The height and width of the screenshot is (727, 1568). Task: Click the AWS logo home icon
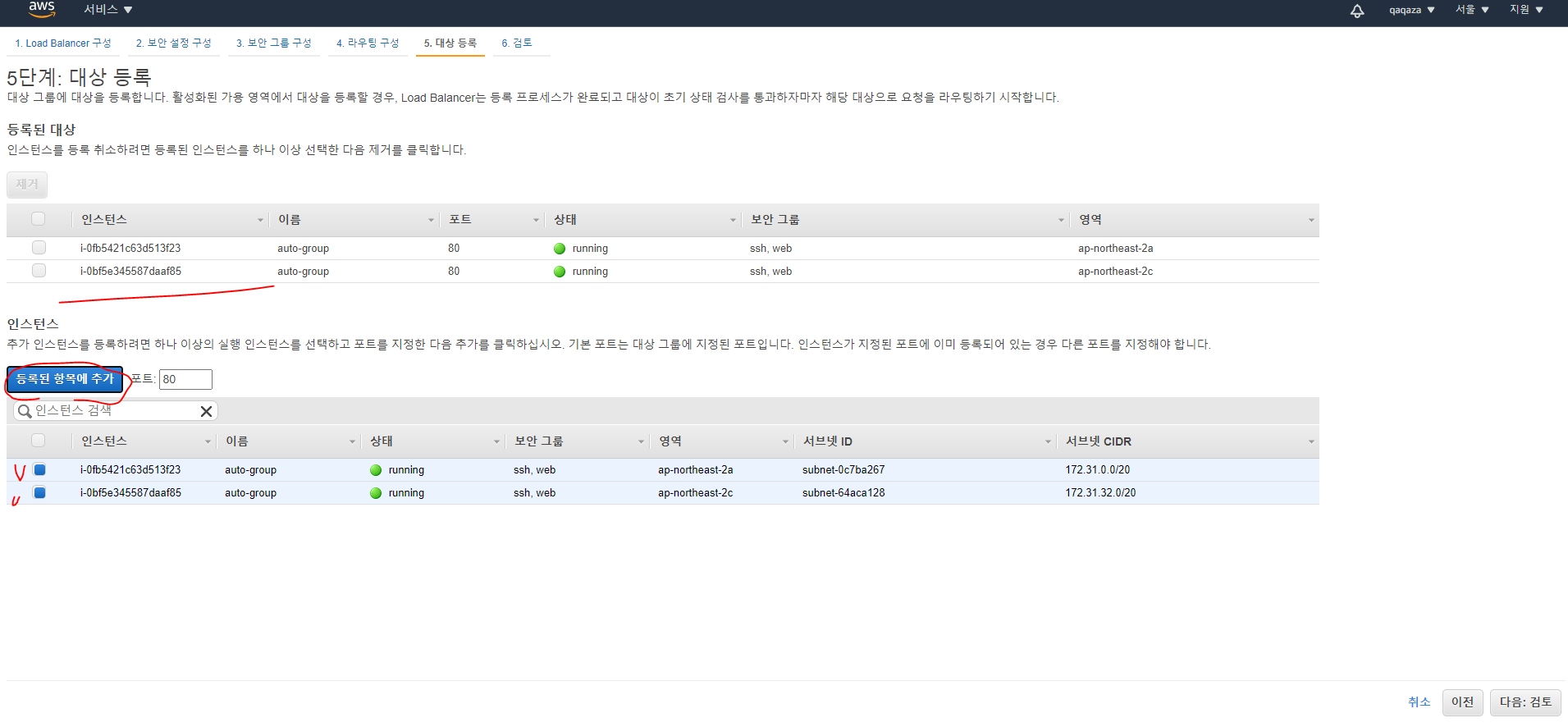tap(41, 9)
